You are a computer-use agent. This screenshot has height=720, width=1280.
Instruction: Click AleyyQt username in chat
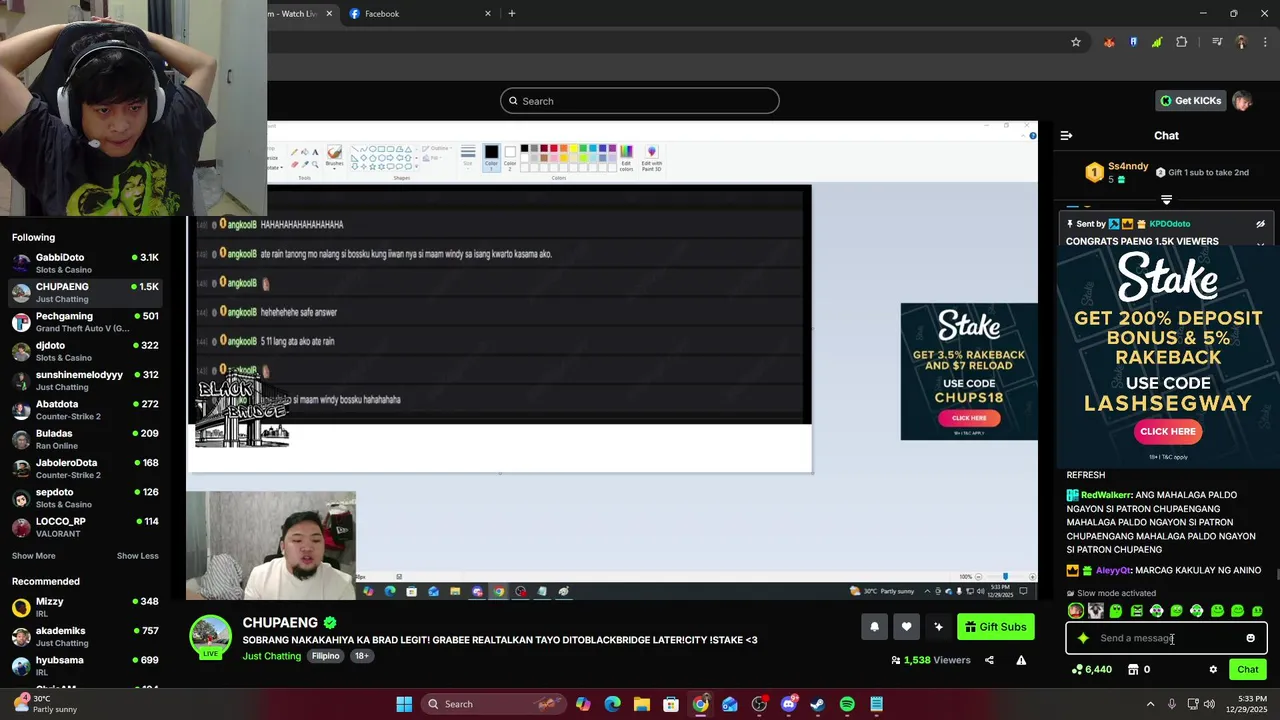point(1113,571)
